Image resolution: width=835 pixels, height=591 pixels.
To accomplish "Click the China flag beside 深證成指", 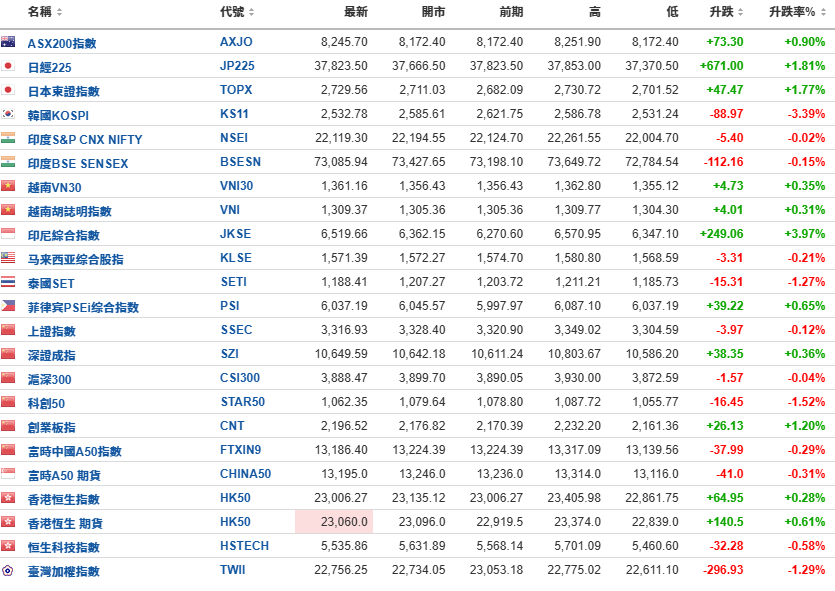I will click(x=7, y=354).
